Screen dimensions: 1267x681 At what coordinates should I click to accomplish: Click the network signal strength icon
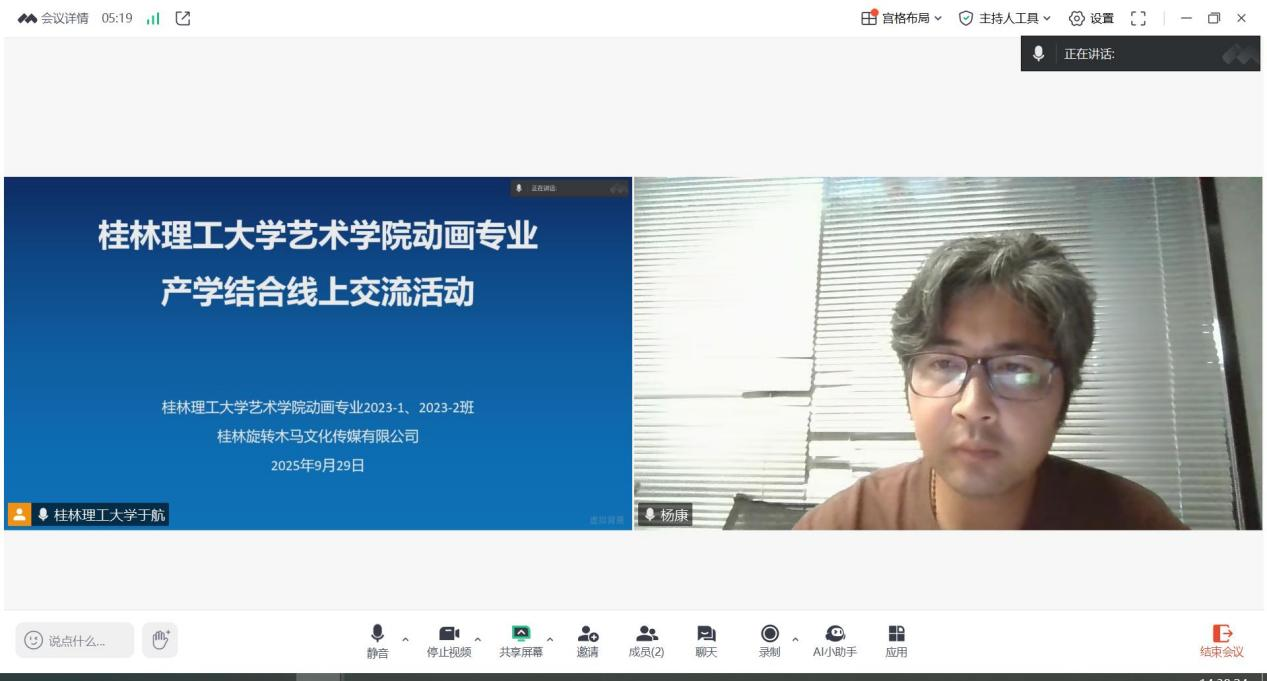[x=153, y=18]
